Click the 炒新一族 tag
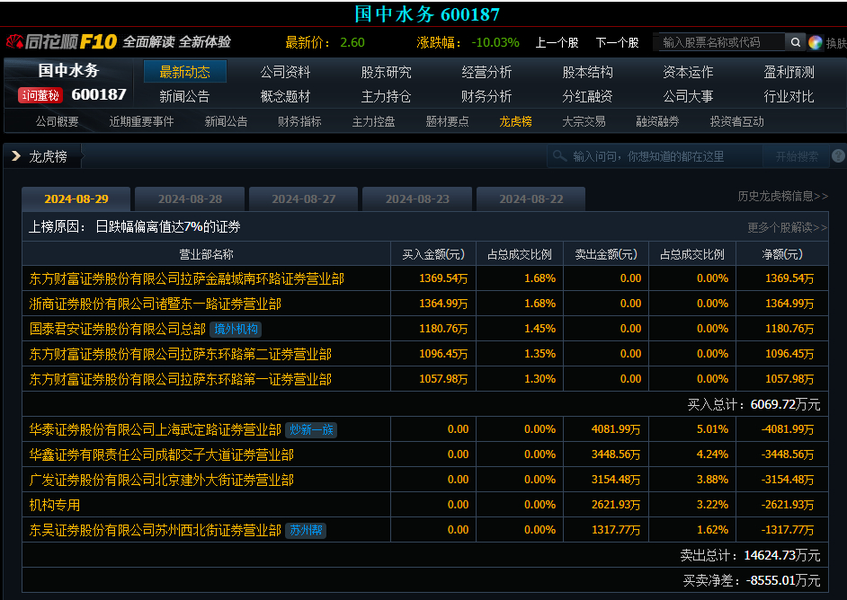Screen dimensions: 847x600 [x=311, y=430]
